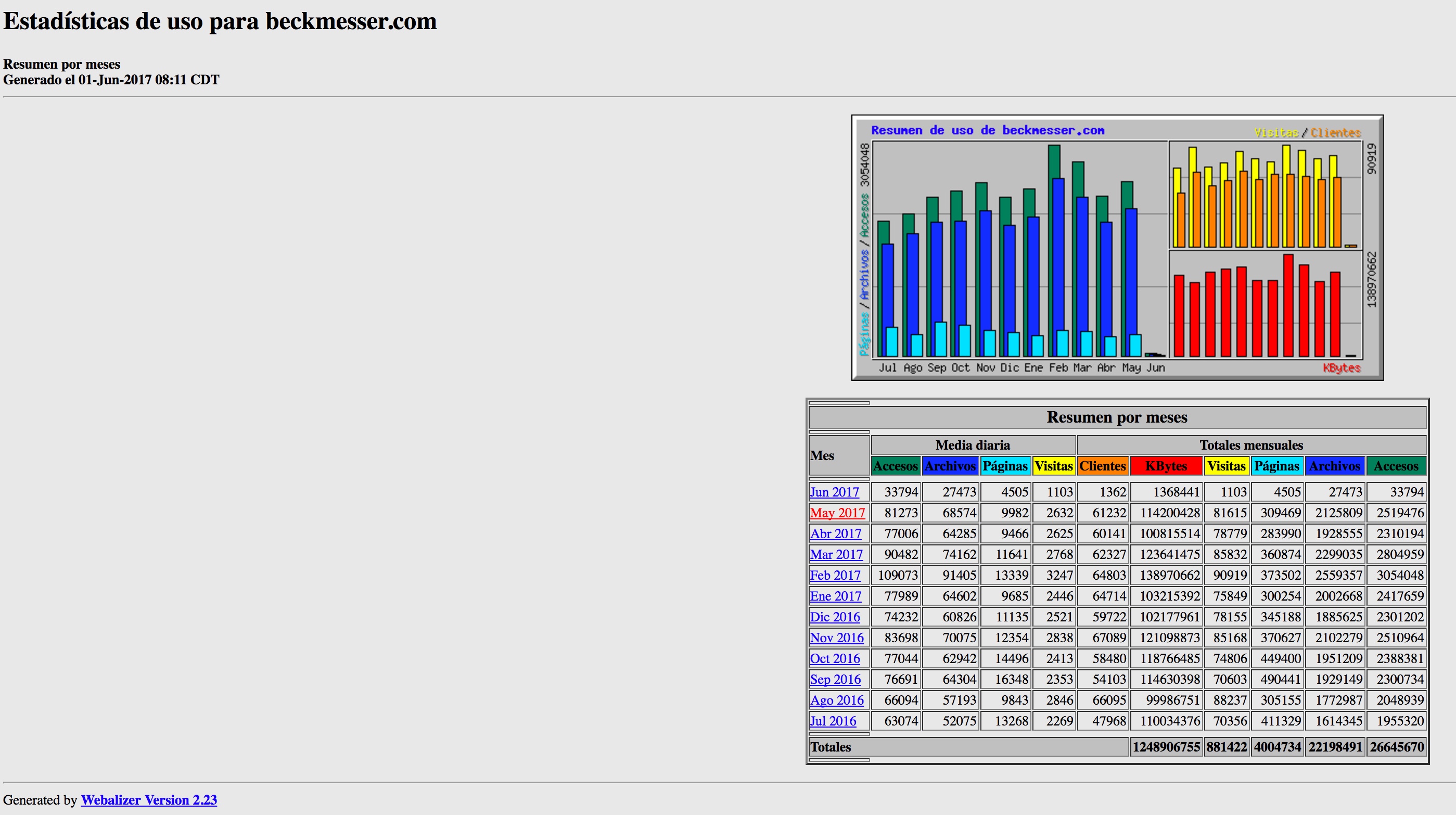Image resolution: width=1456 pixels, height=815 pixels.
Task: Open the Dic 2016 report
Action: [x=835, y=617]
